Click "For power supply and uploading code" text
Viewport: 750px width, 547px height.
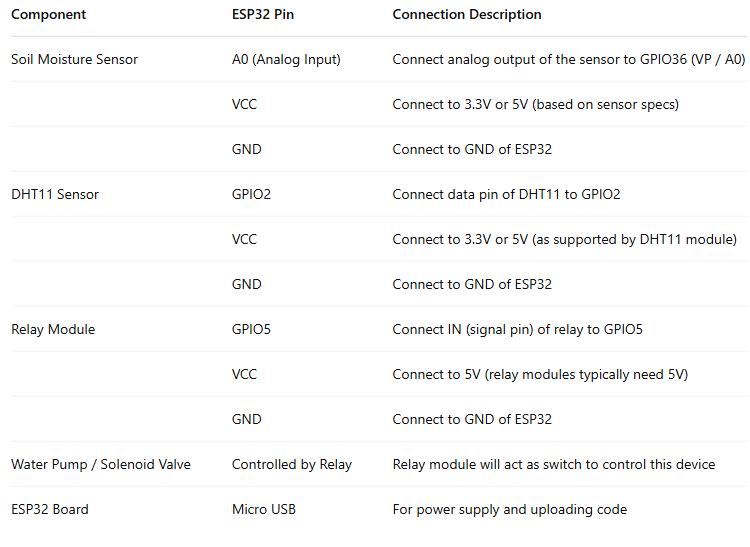510,509
